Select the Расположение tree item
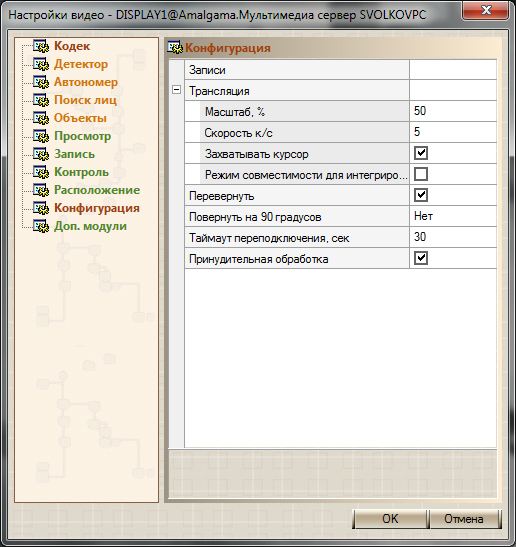The image size is (516, 547). 97,190
